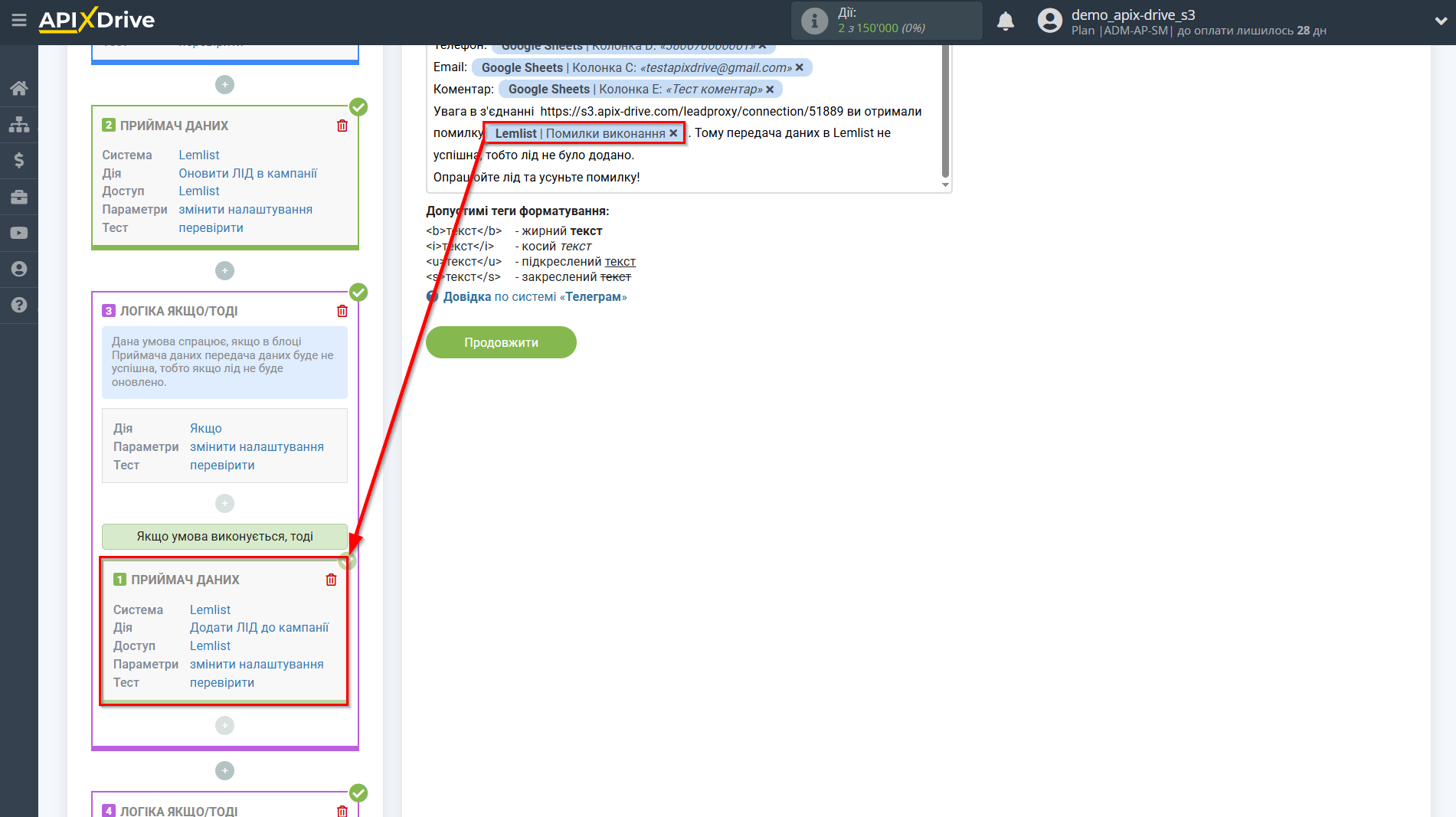Open the billing dollar sidebar icon
The image size is (1456, 817).
point(19,160)
